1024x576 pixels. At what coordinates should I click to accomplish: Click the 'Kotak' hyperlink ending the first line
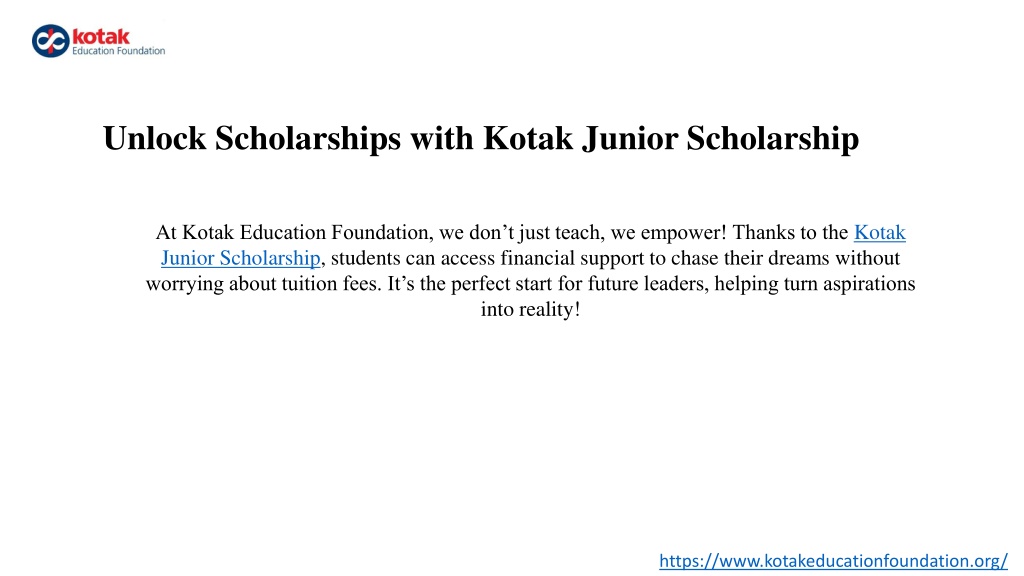pyautogui.click(x=880, y=232)
